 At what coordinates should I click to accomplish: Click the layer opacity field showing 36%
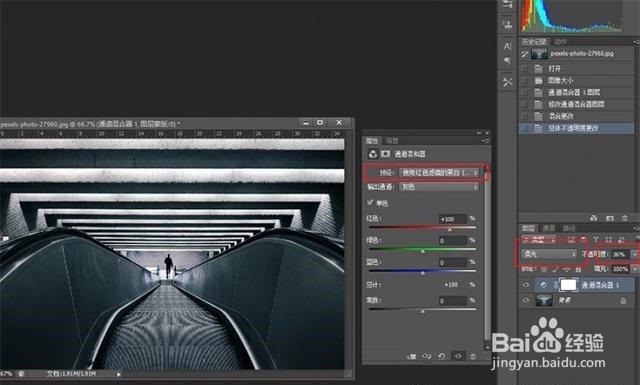(x=619, y=254)
